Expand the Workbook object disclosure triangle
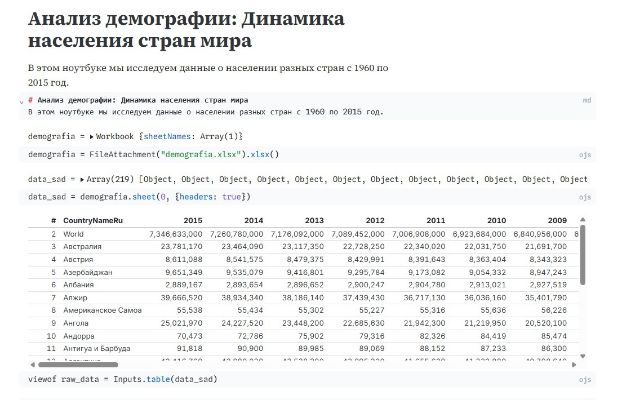Image resolution: width=640 pixels, height=400 pixels. pos(91,137)
